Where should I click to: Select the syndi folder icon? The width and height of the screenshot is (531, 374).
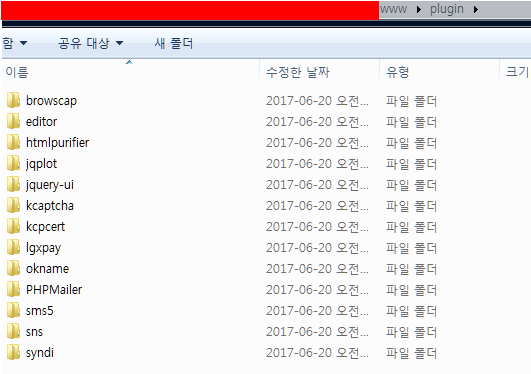[14, 352]
